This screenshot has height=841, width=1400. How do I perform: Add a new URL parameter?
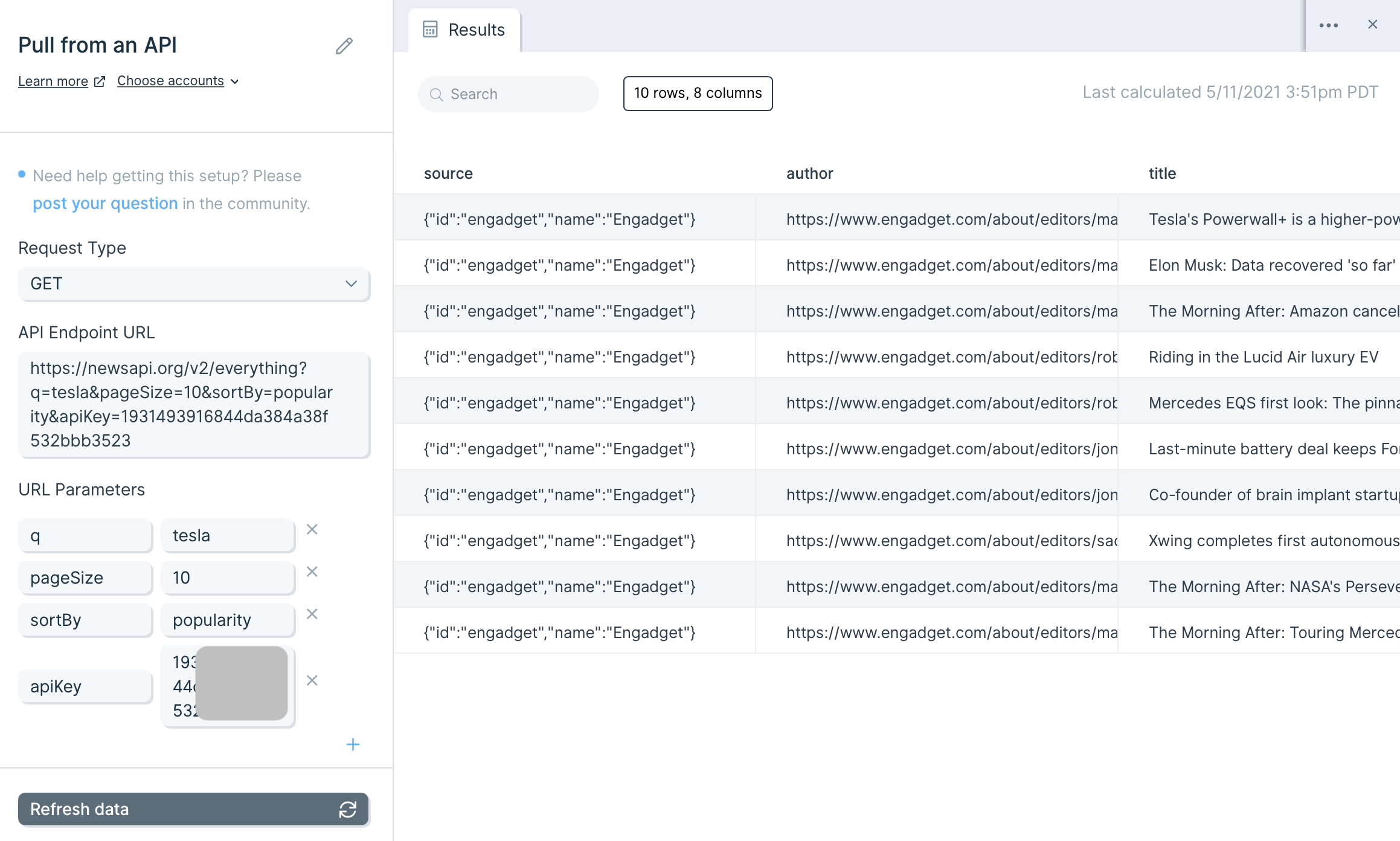[353, 744]
